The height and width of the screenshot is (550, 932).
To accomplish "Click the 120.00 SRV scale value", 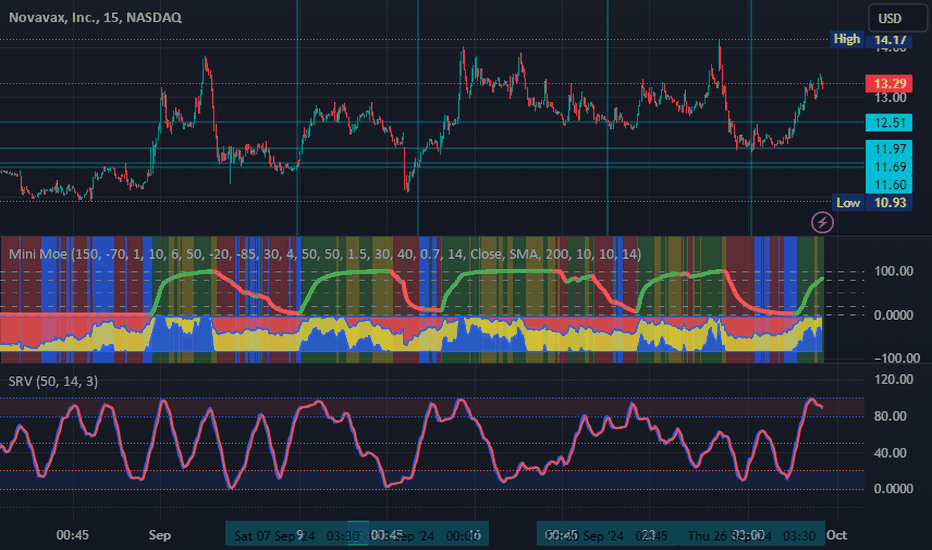I will coord(893,379).
